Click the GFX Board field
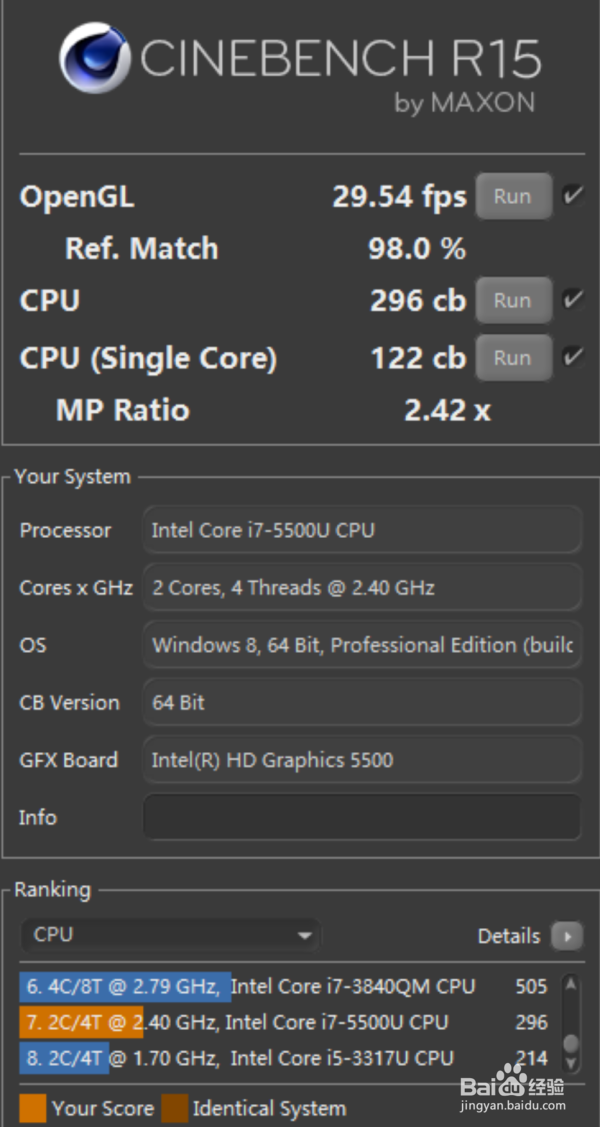This screenshot has height=1127, width=600. 361,760
